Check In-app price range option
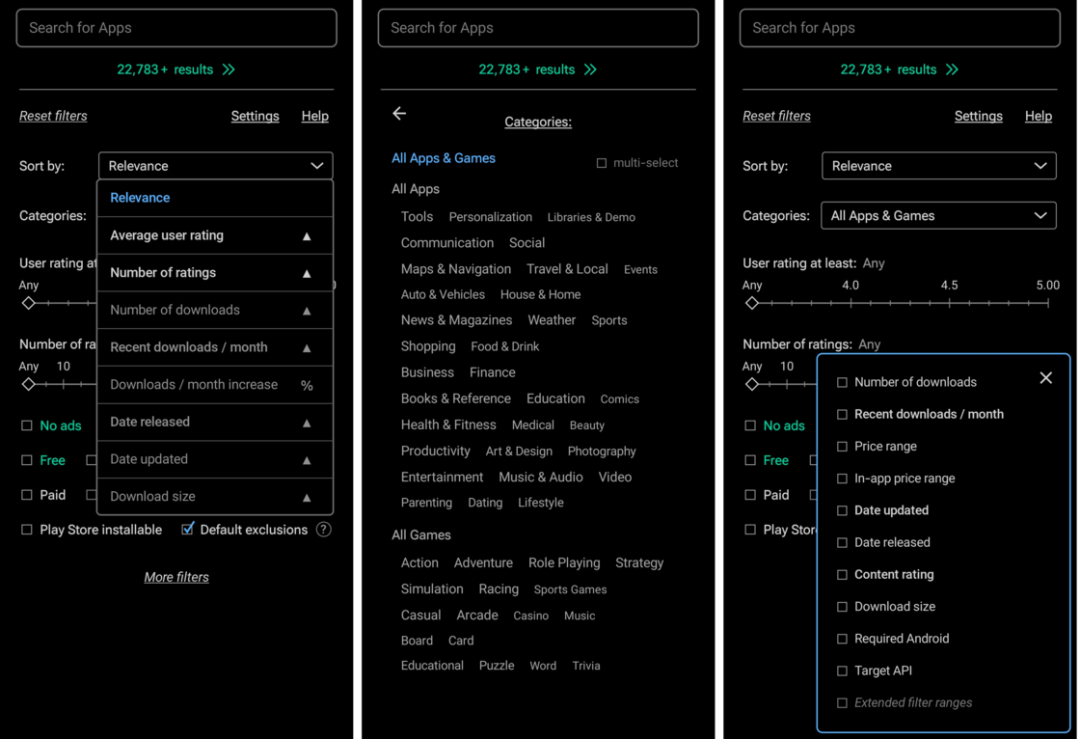The image size is (1080, 739). [x=842, y=478]
